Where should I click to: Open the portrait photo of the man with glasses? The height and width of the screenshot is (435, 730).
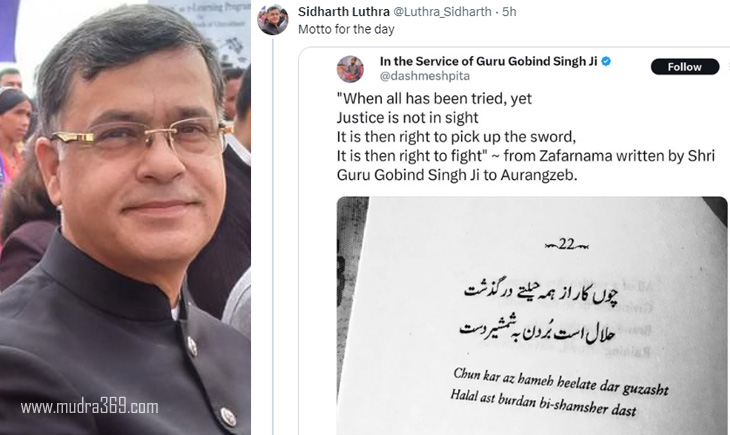pyautogui.click(x=125, y=218)
